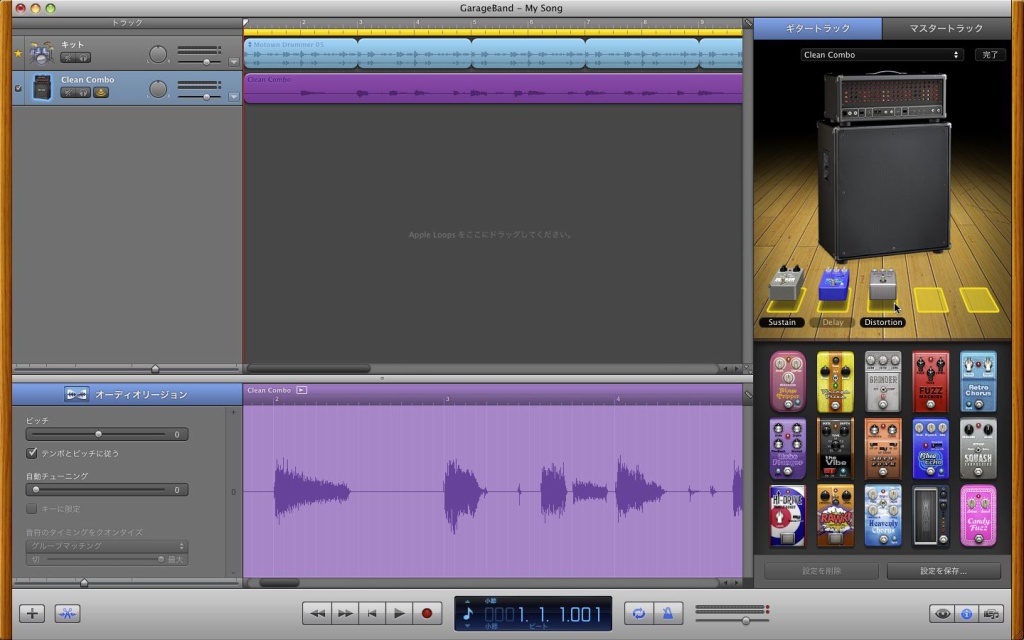Choose the black Vibe pedal
Screen dimensions: 1024x640
tap(835, 449)
